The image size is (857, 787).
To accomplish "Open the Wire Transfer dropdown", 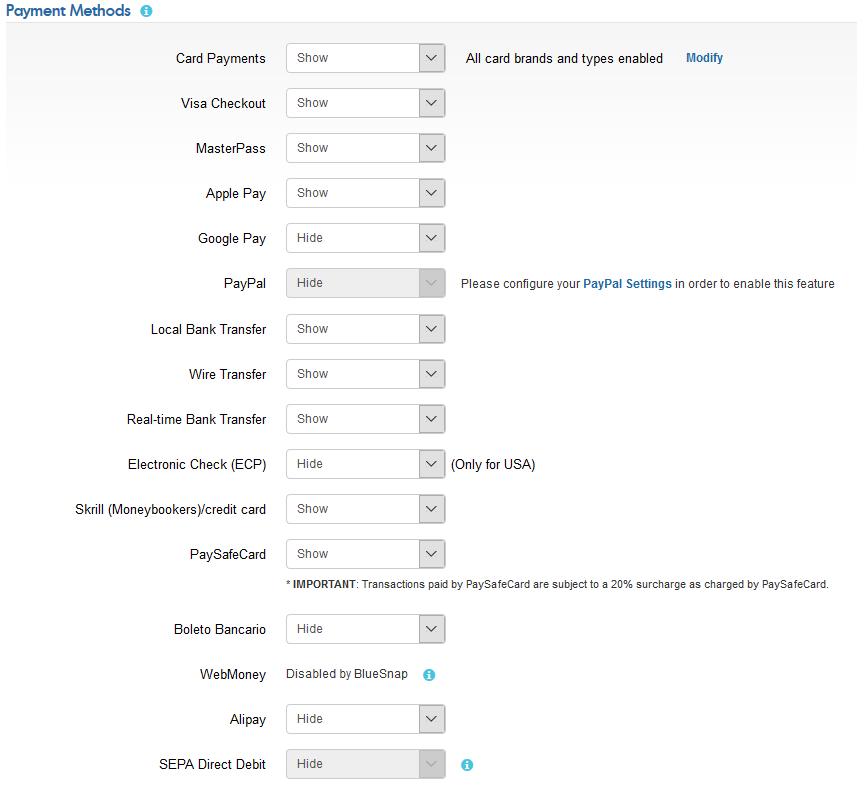I will [366, 374].
